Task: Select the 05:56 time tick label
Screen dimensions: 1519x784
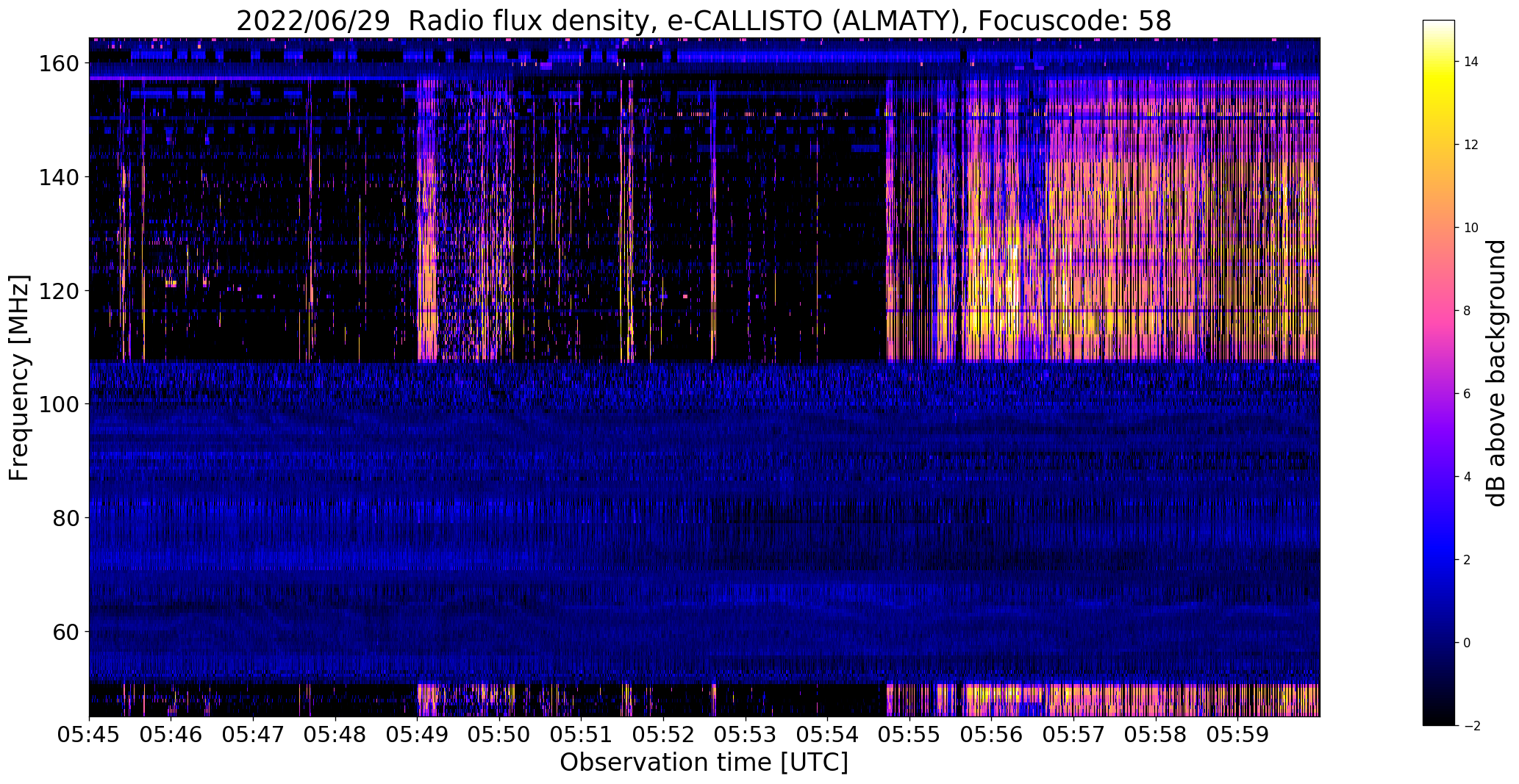Action: coord(992,734)
